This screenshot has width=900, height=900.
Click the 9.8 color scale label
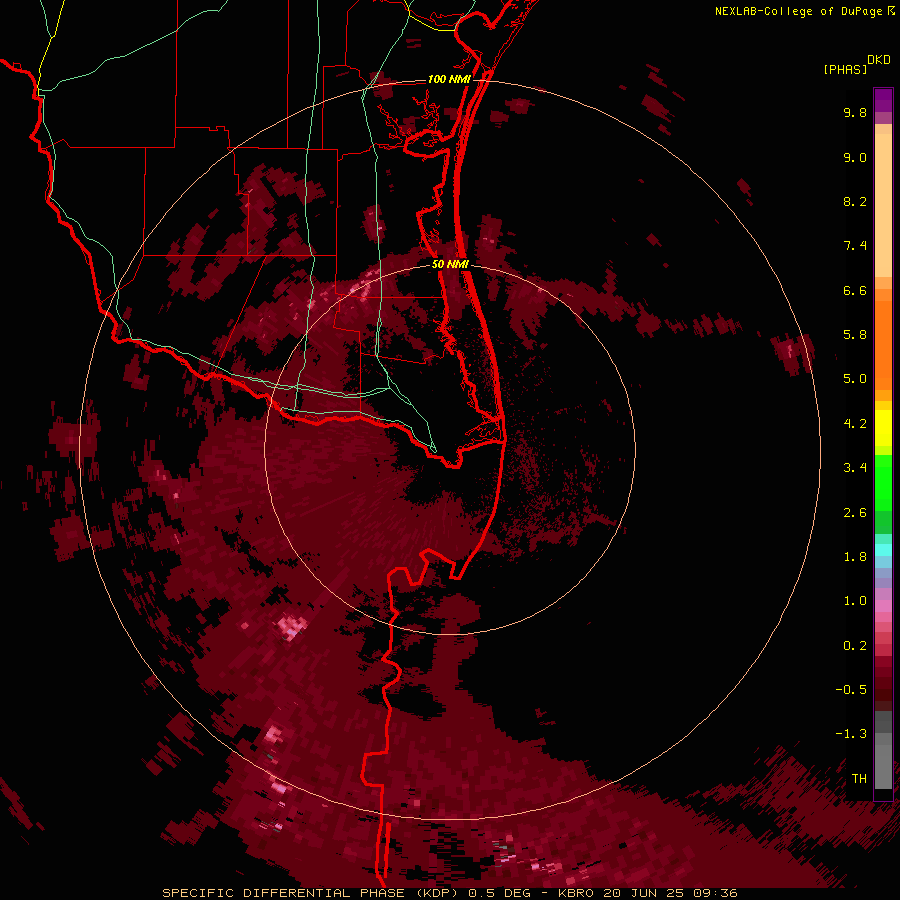click(855, 112)
